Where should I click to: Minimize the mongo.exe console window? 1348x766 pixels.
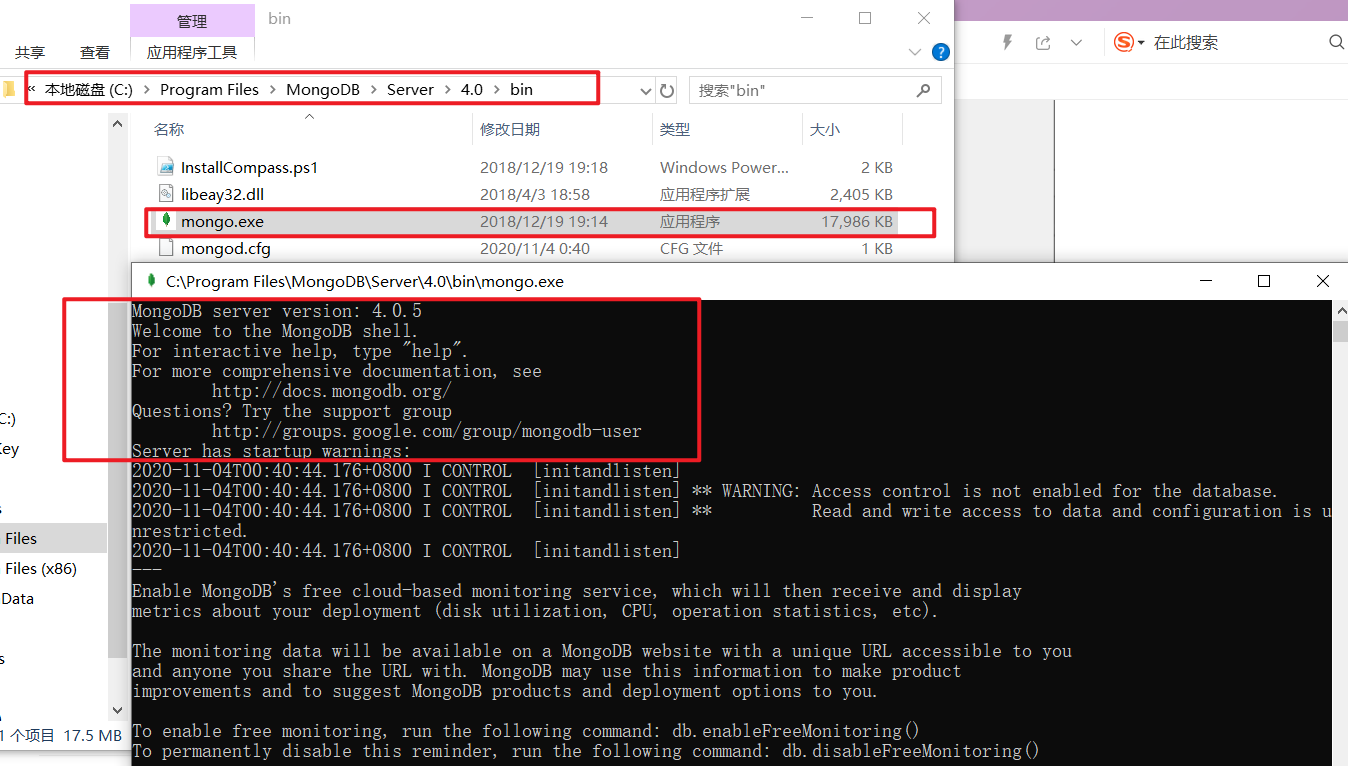[x=1205, y=281]
